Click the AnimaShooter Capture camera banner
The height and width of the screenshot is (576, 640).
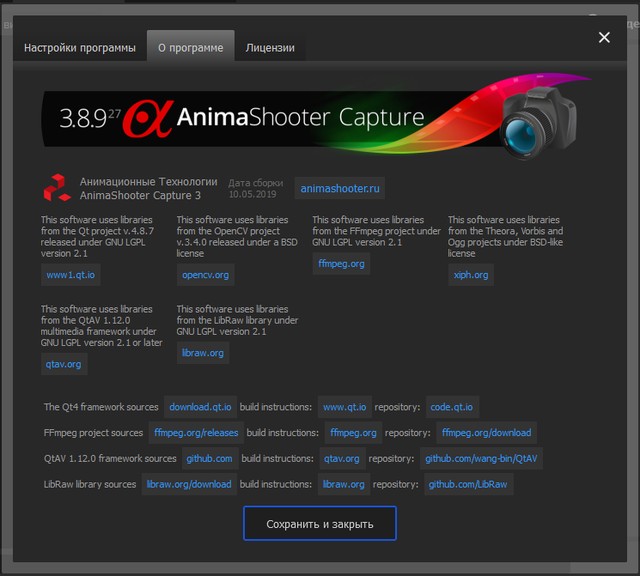click(x=320, y=119)
